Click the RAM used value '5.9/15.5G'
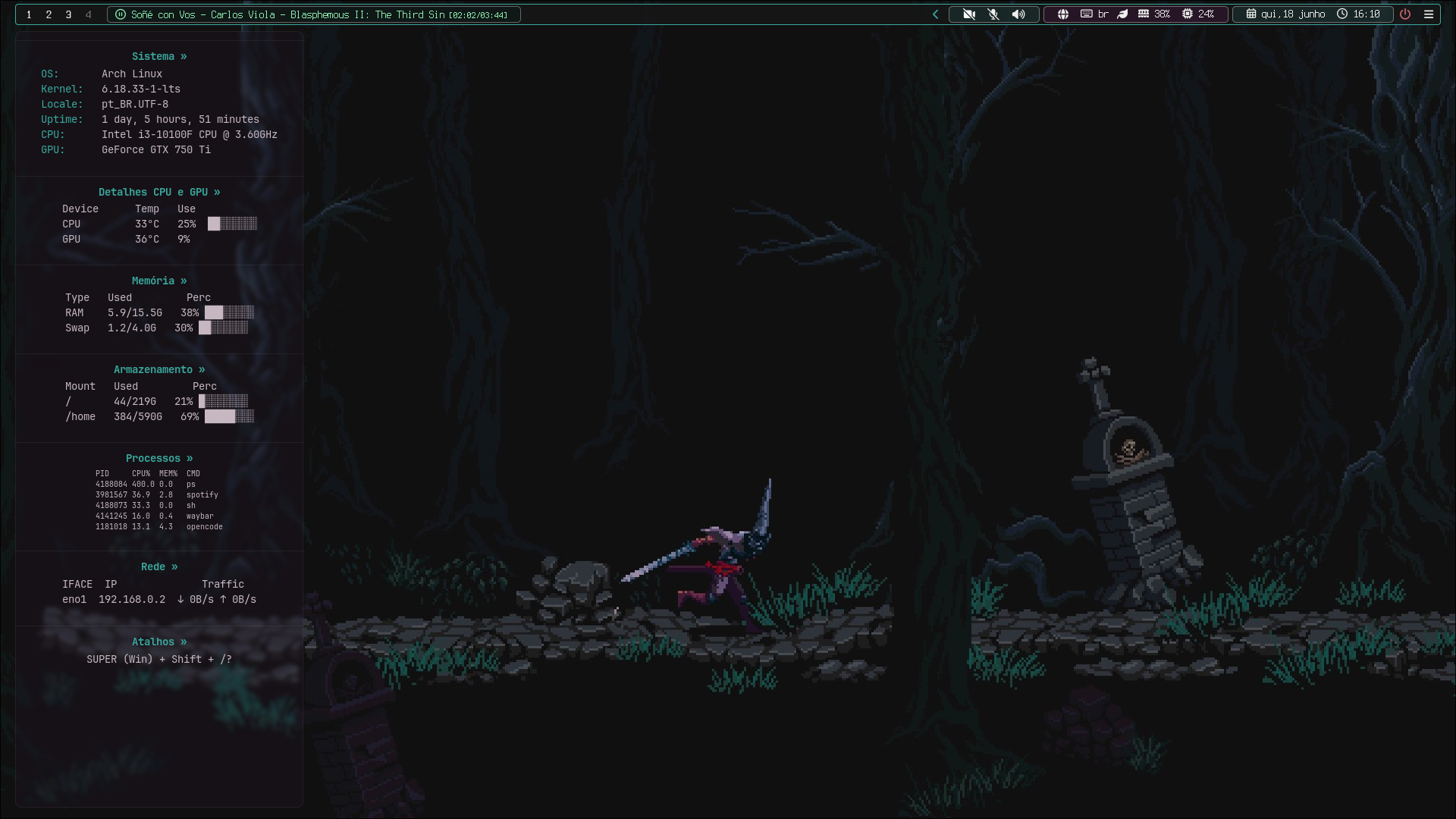 click(135, 312)
